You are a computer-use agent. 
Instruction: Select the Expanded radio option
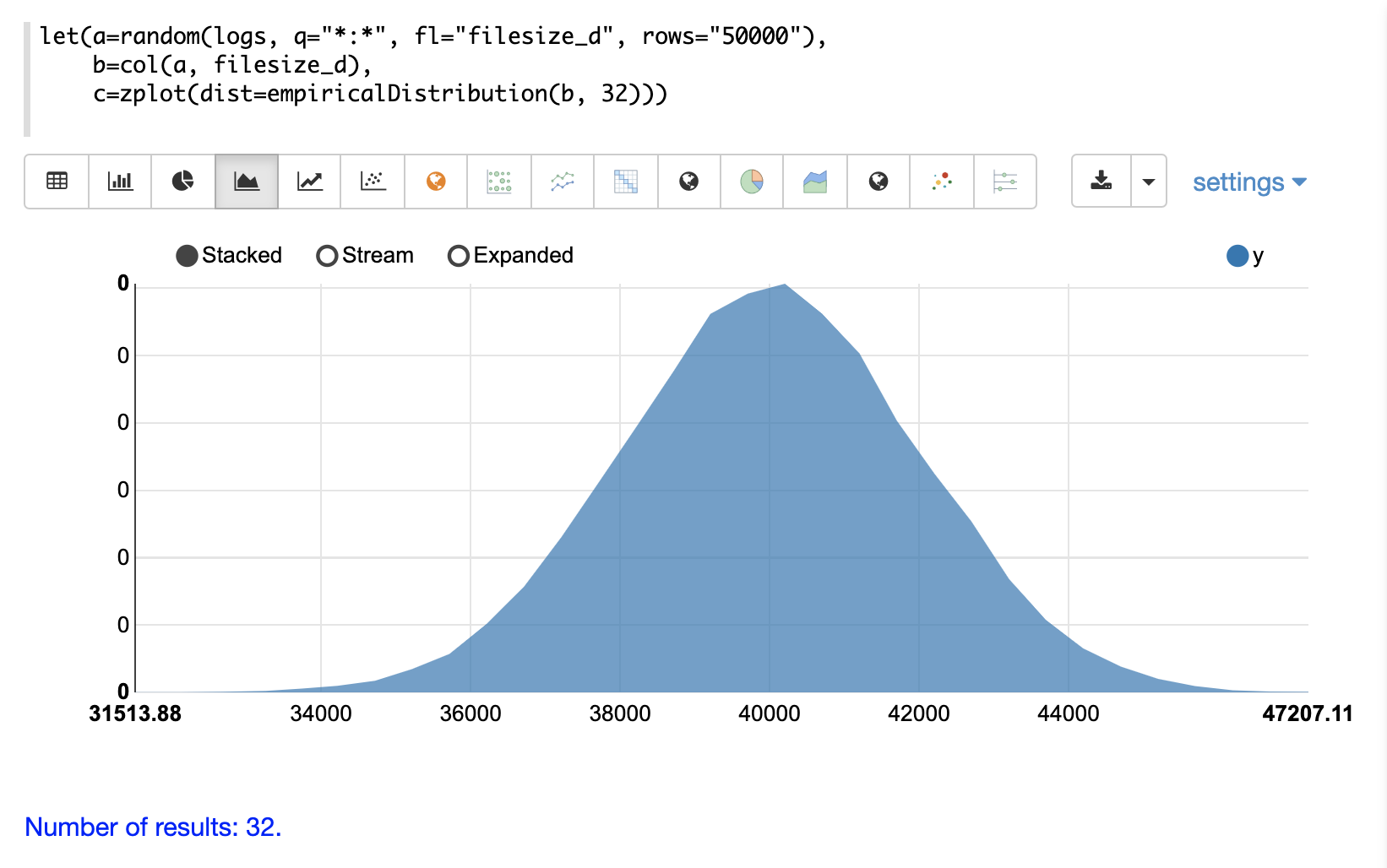coord(458,256)
